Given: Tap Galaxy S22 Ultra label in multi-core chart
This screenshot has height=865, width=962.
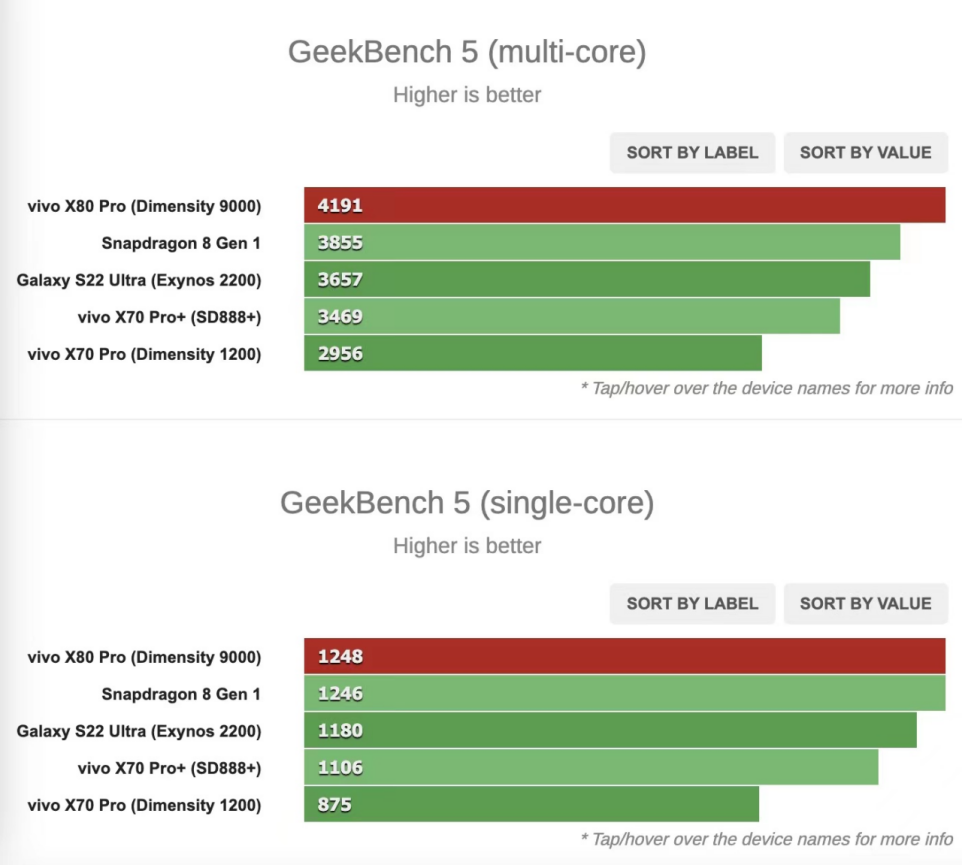Looking at the screenshot, I should coord(139,280).
